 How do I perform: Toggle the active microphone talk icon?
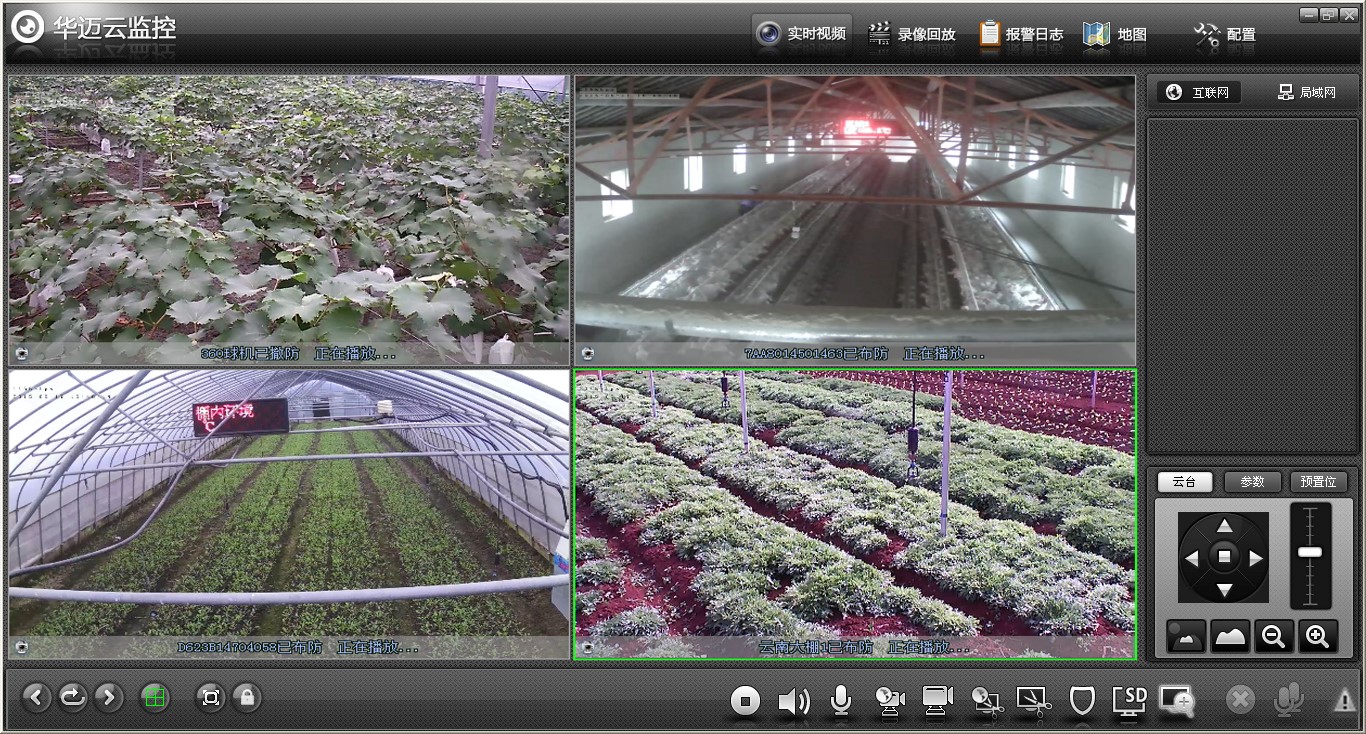pyautogui.click(x=841, y=700)
